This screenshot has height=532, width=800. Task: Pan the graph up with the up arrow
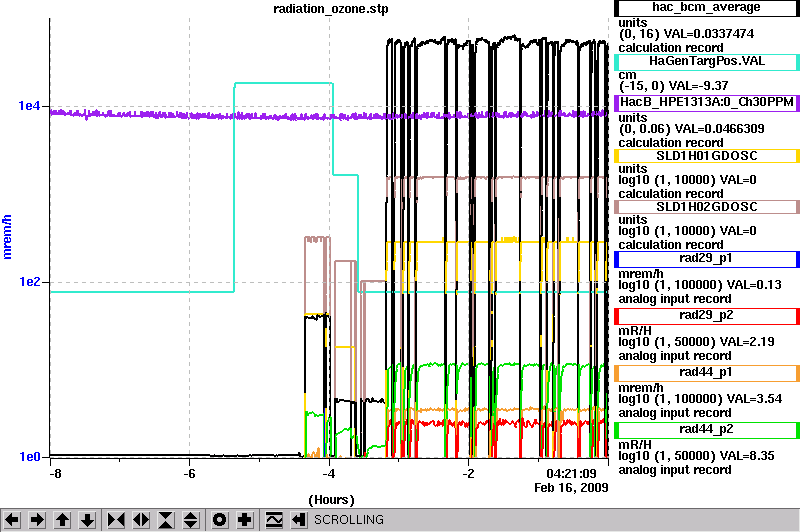click(62, 520)
